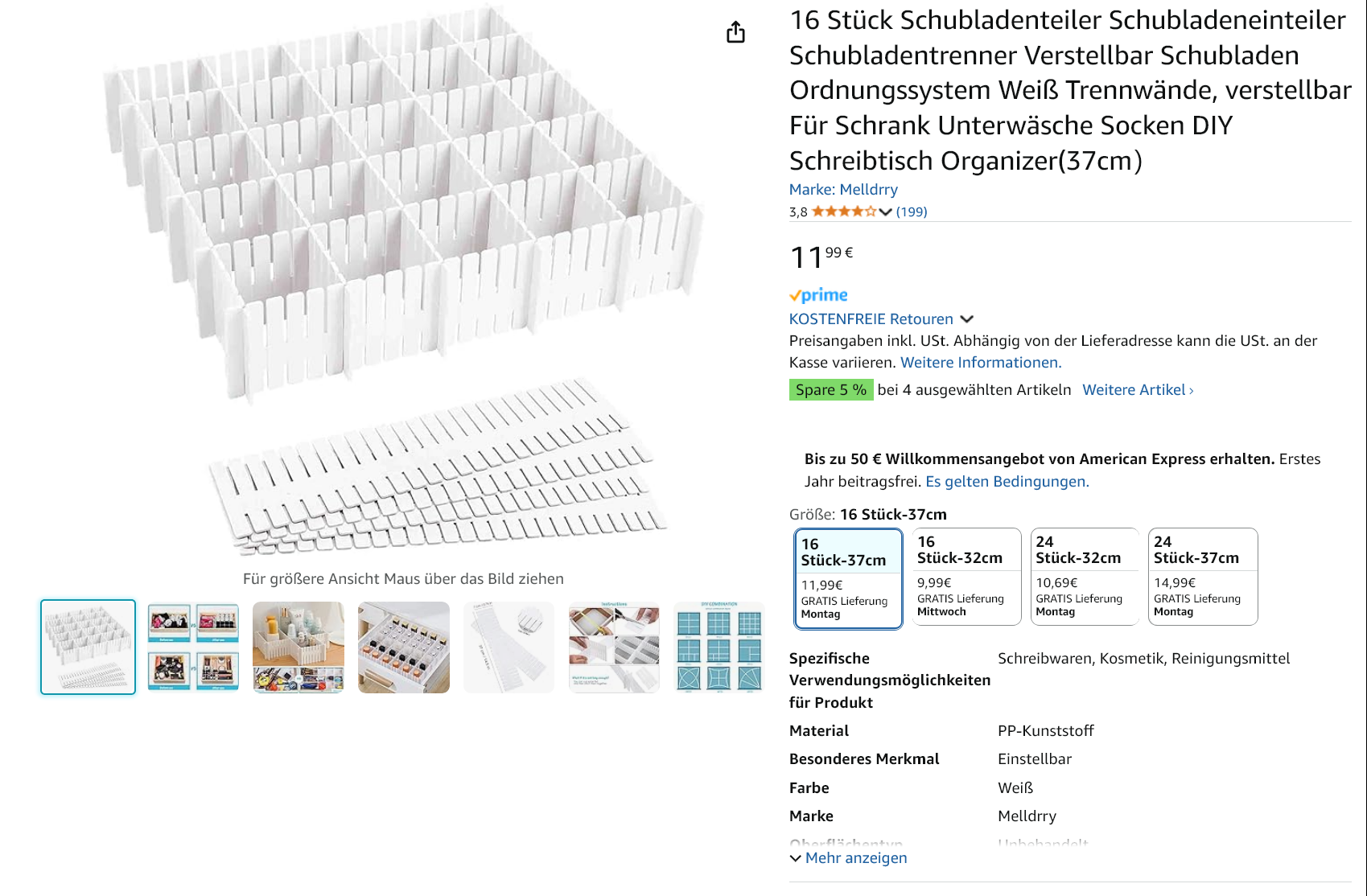The image size is (1367, 896).
Task: Open Es gelten Bedingungen link
Action: point(1007,482)
